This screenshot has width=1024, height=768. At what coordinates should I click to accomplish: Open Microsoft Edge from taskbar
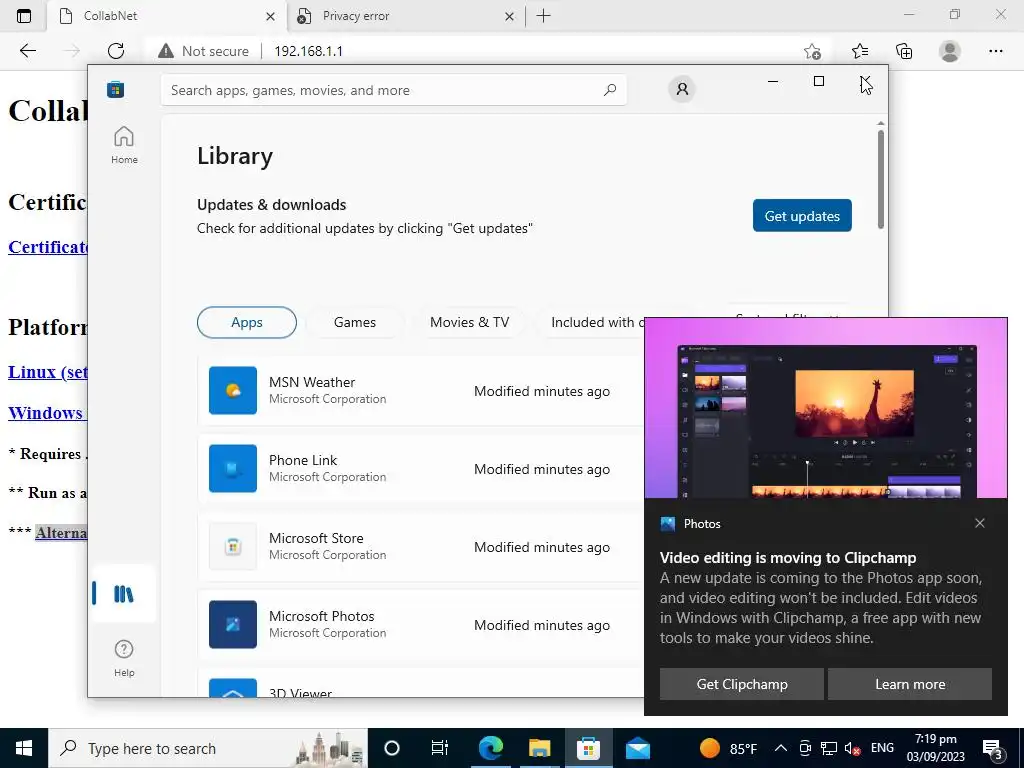tap(490, 748)
